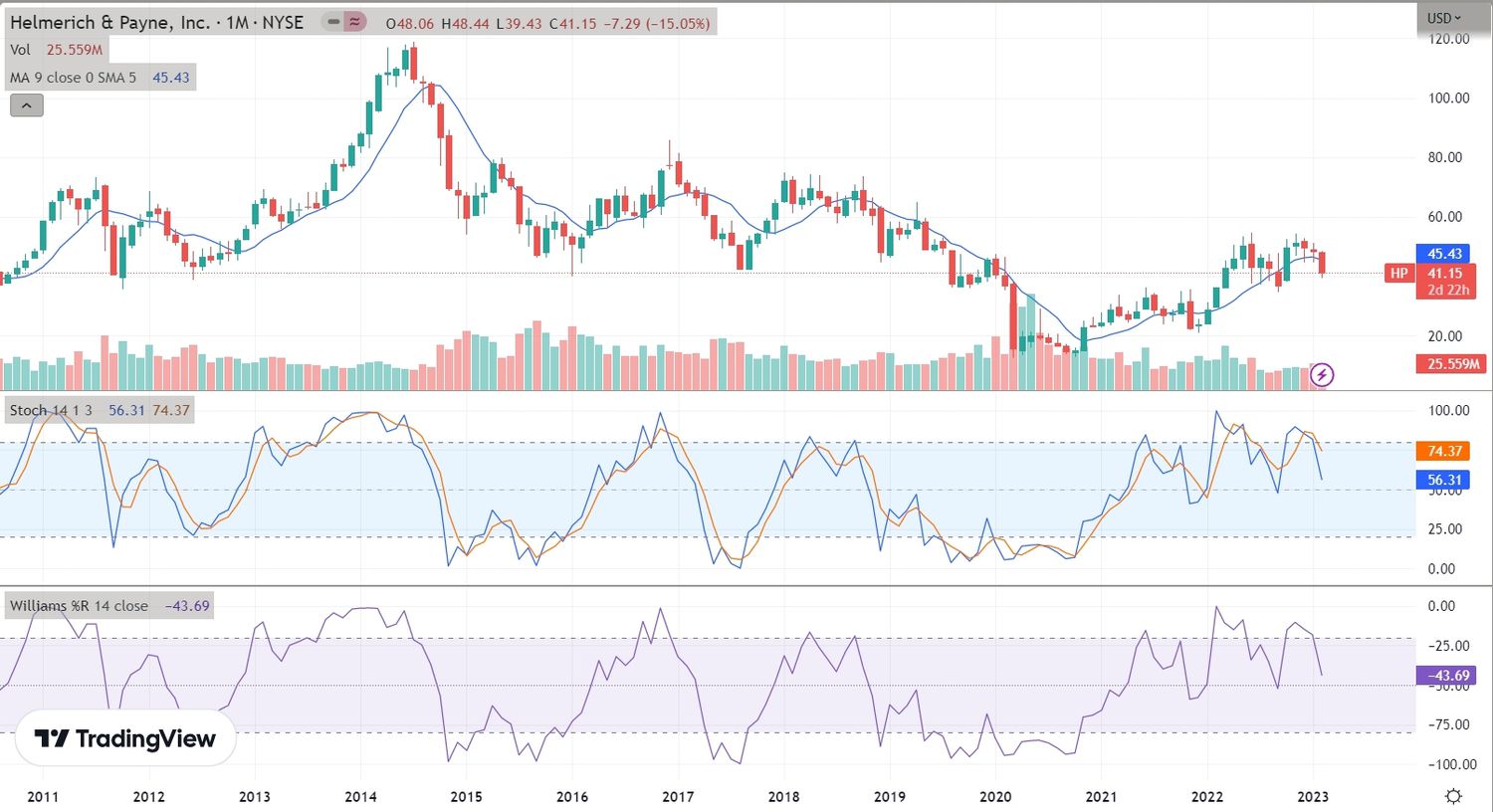Click the blue 56.31 stochastic value tag

1444,480
